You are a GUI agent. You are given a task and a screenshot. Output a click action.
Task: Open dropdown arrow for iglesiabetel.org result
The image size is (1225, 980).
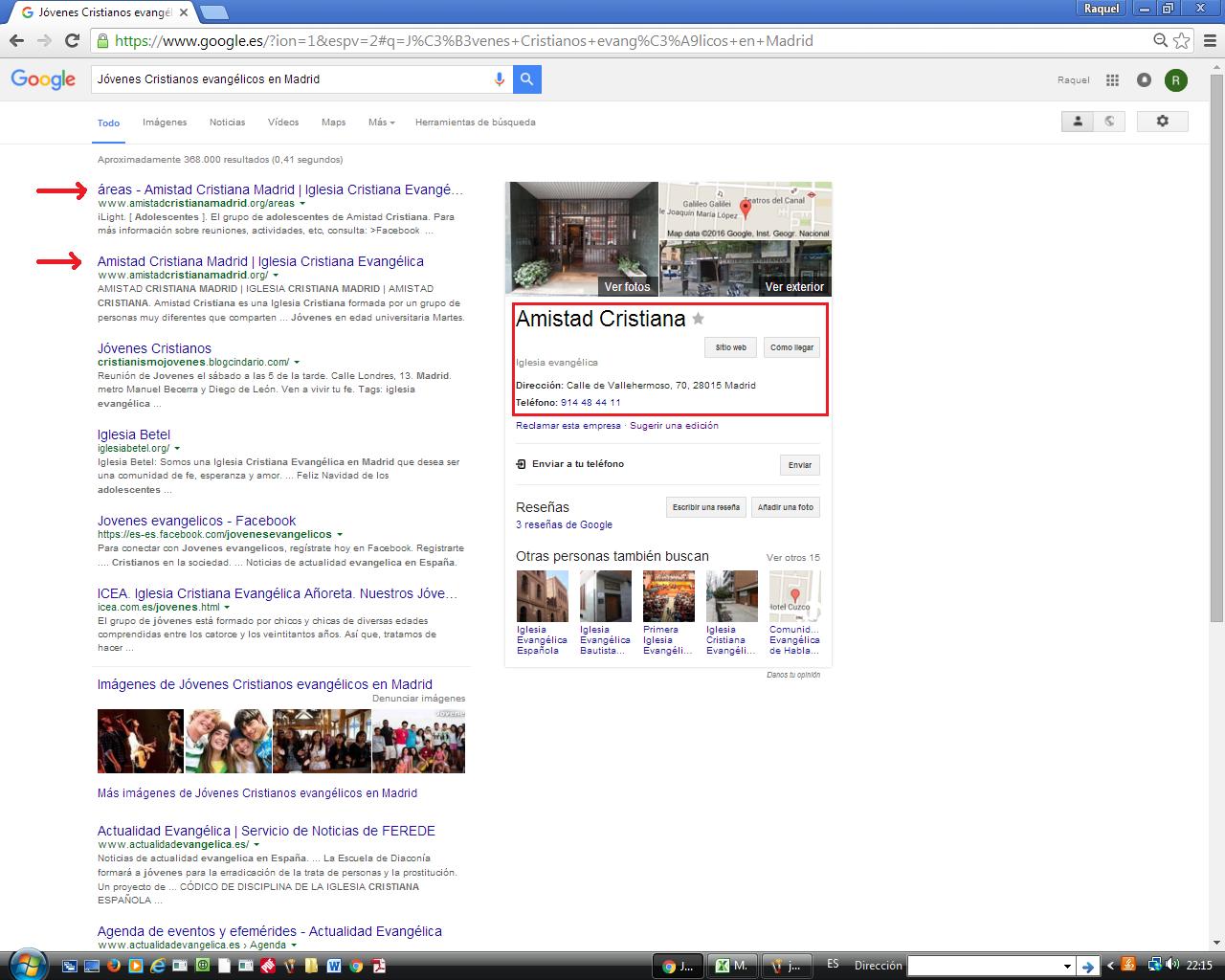pyautogui.click(x=178, y=449)
